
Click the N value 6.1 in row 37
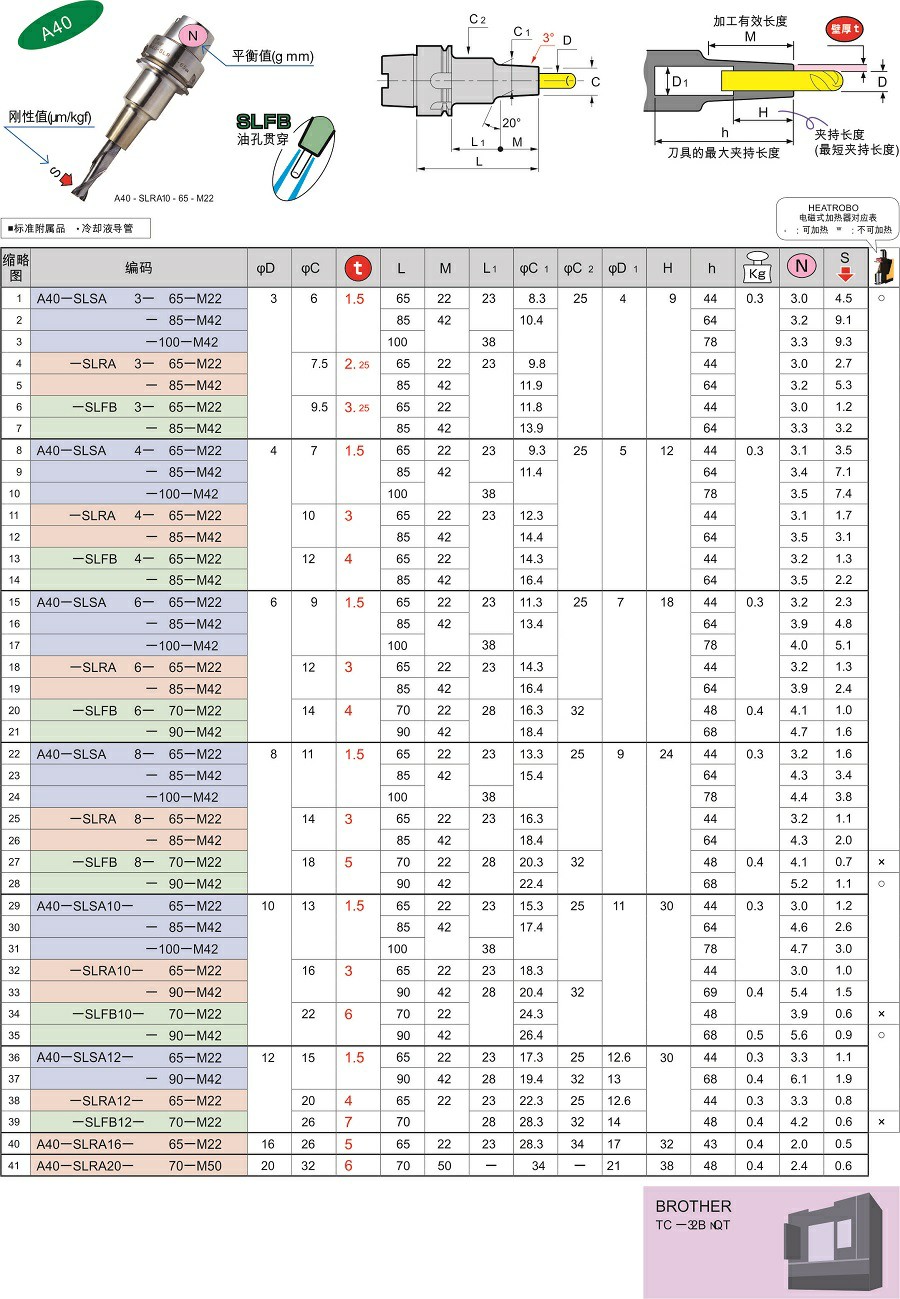tap(799, 1079)
